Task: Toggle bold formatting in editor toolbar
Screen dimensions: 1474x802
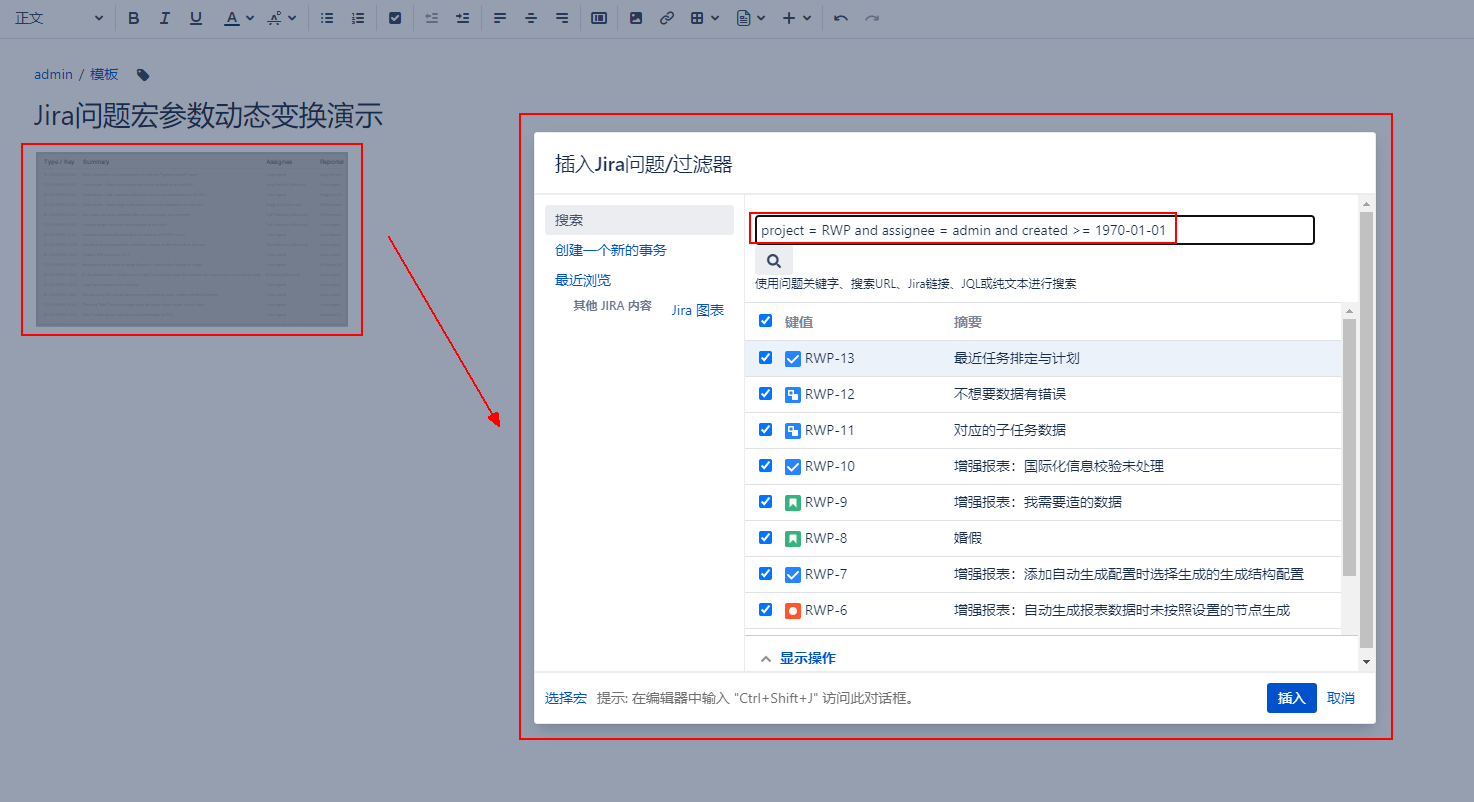Action: 134,18
